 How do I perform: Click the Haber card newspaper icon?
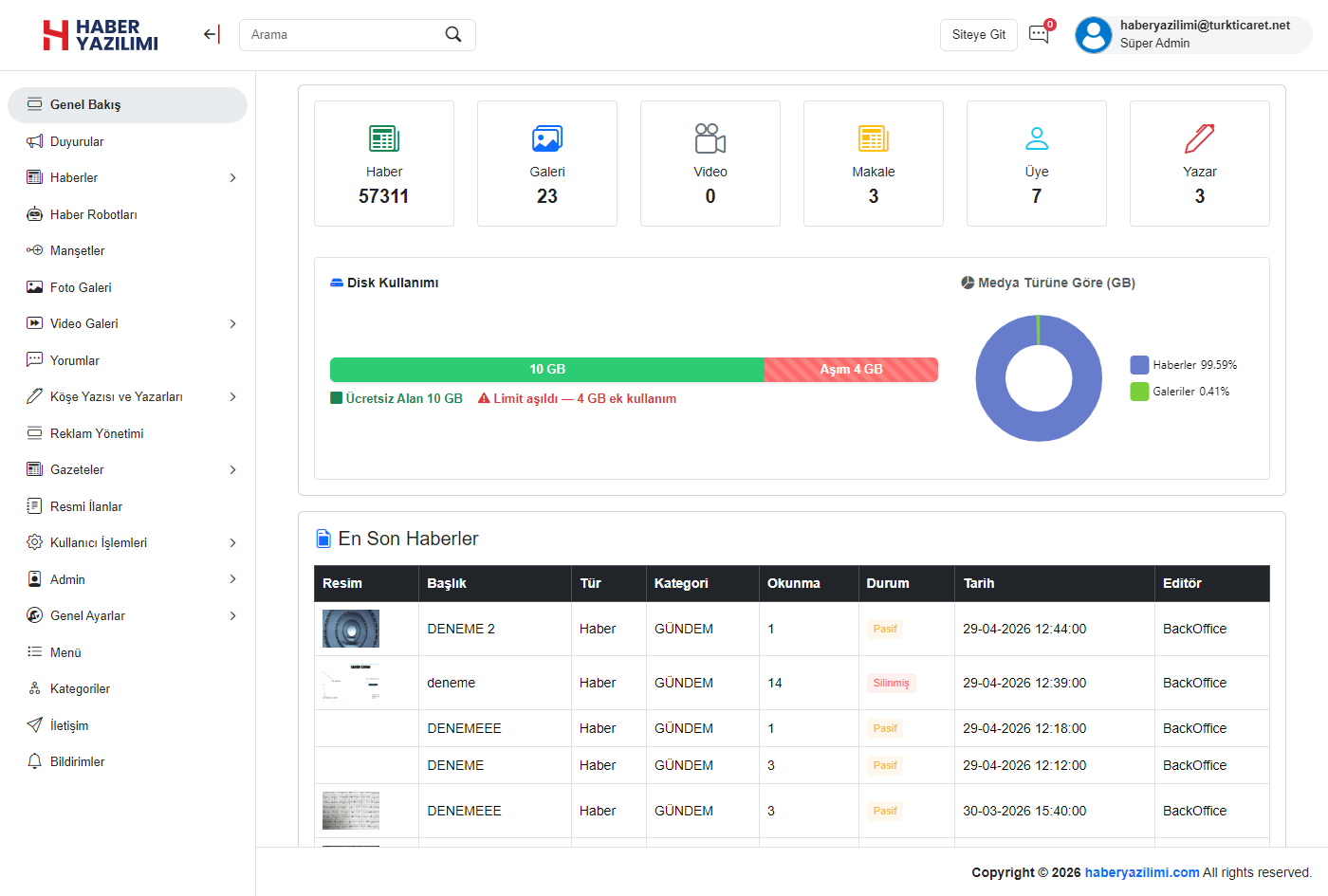[384, 138]
